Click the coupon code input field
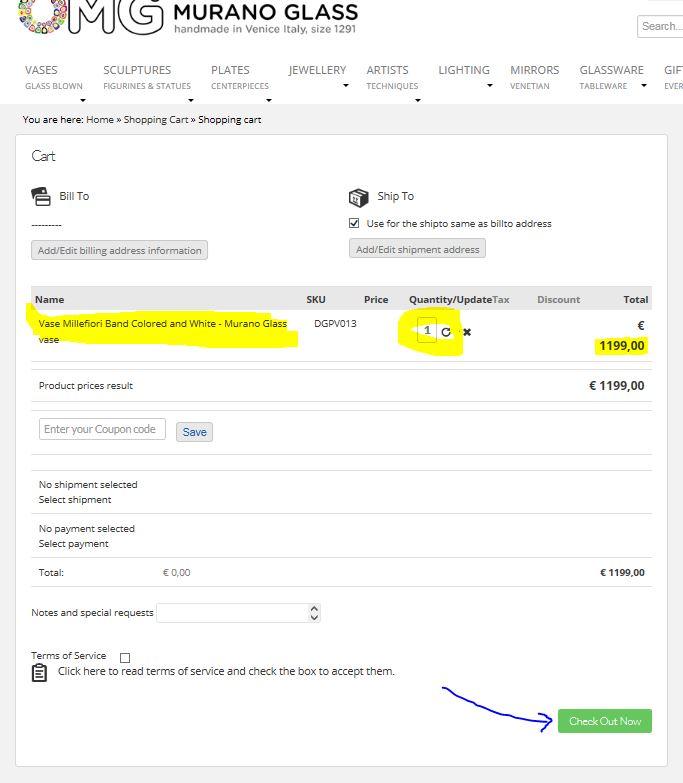683x783 pixels. click(x=102, y=429)
